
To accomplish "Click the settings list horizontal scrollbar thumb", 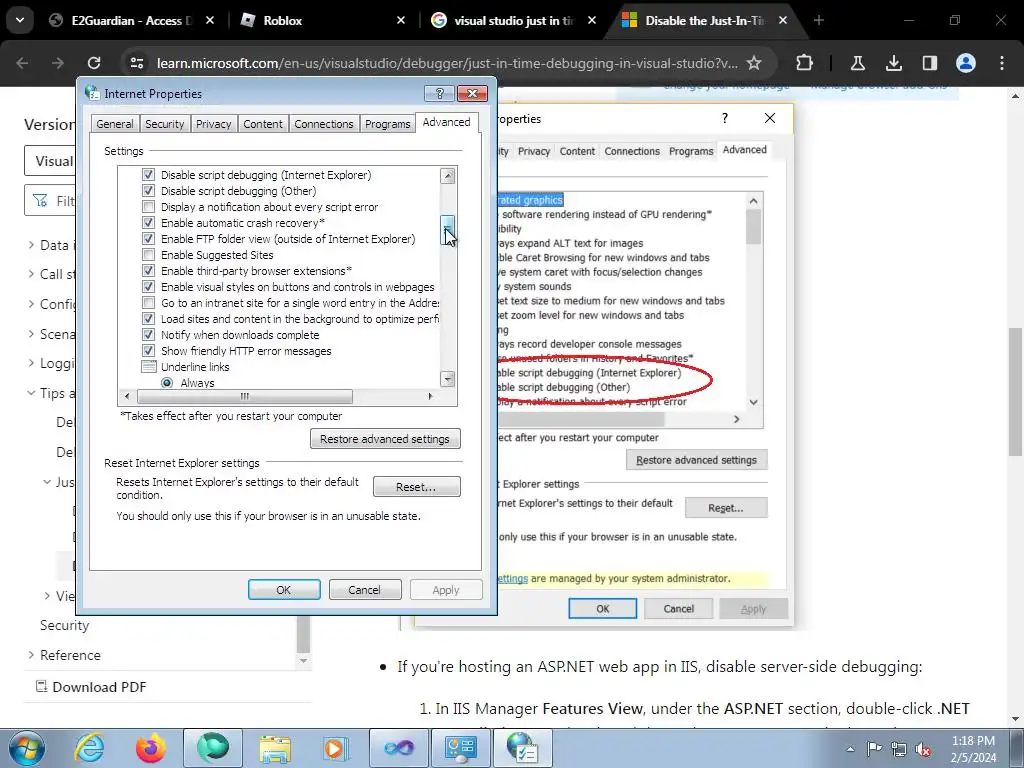I will (245, 396).
